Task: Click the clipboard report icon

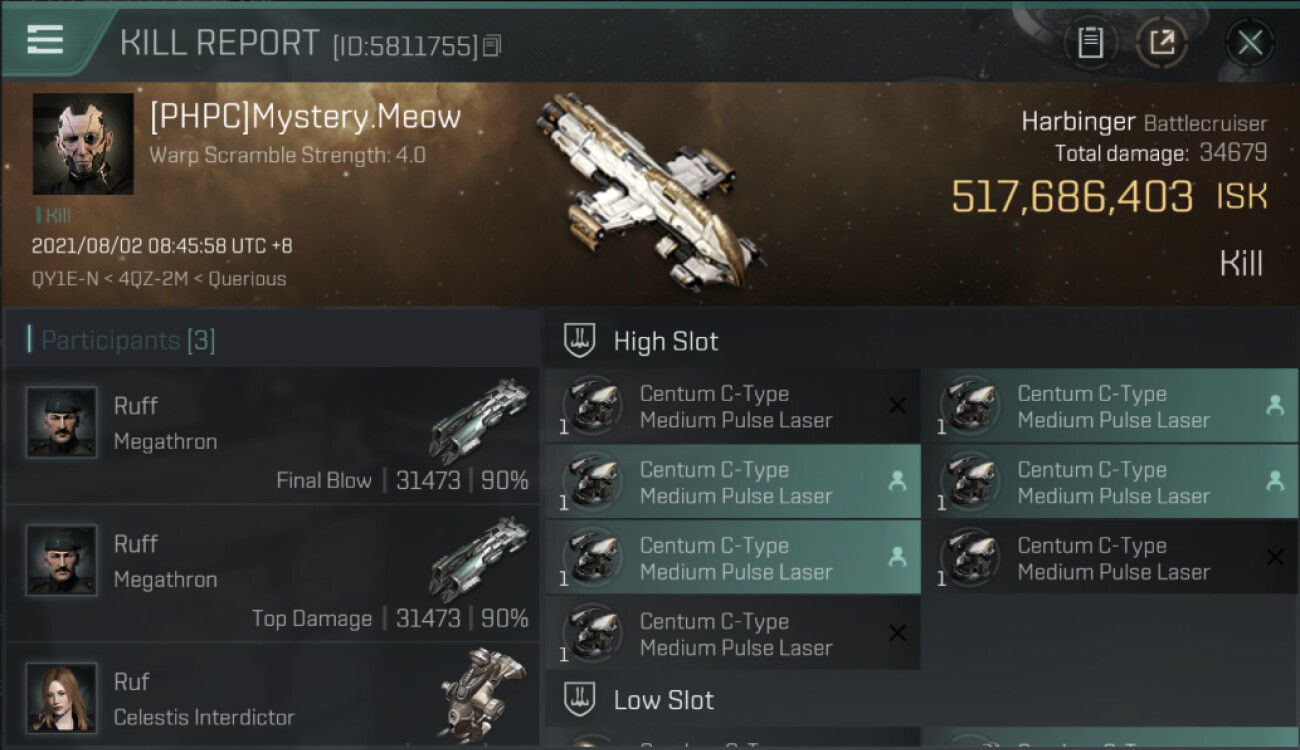Action: pos(1090,42)
